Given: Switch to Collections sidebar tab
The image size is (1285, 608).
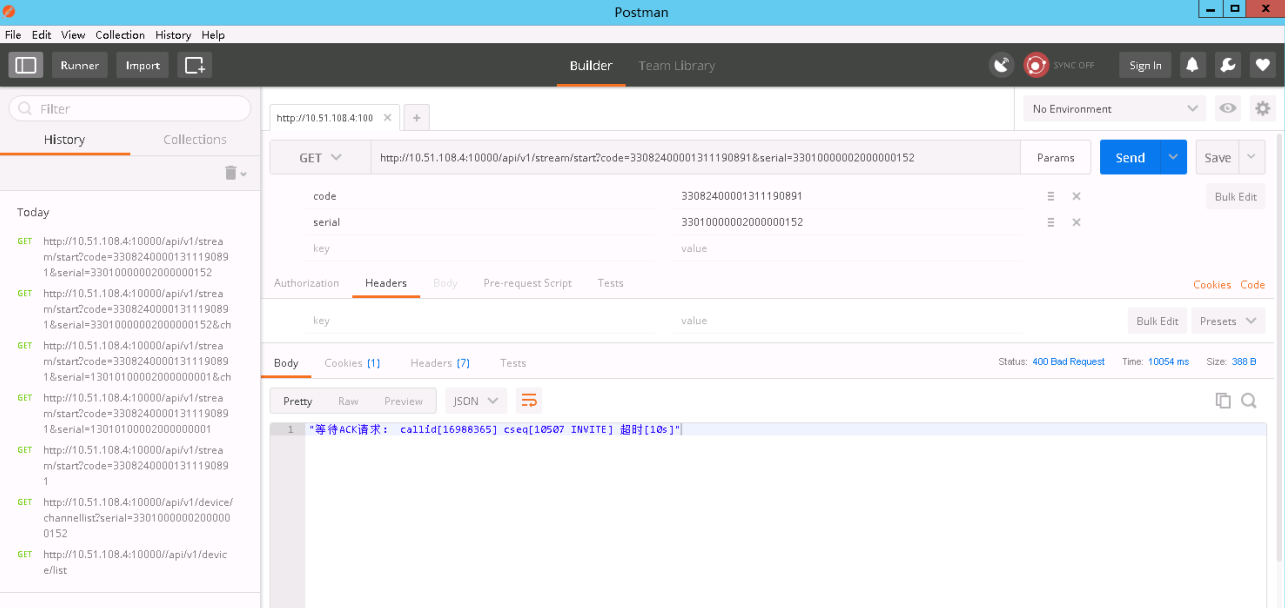Looking at the screenshot, I should point(195,139).
